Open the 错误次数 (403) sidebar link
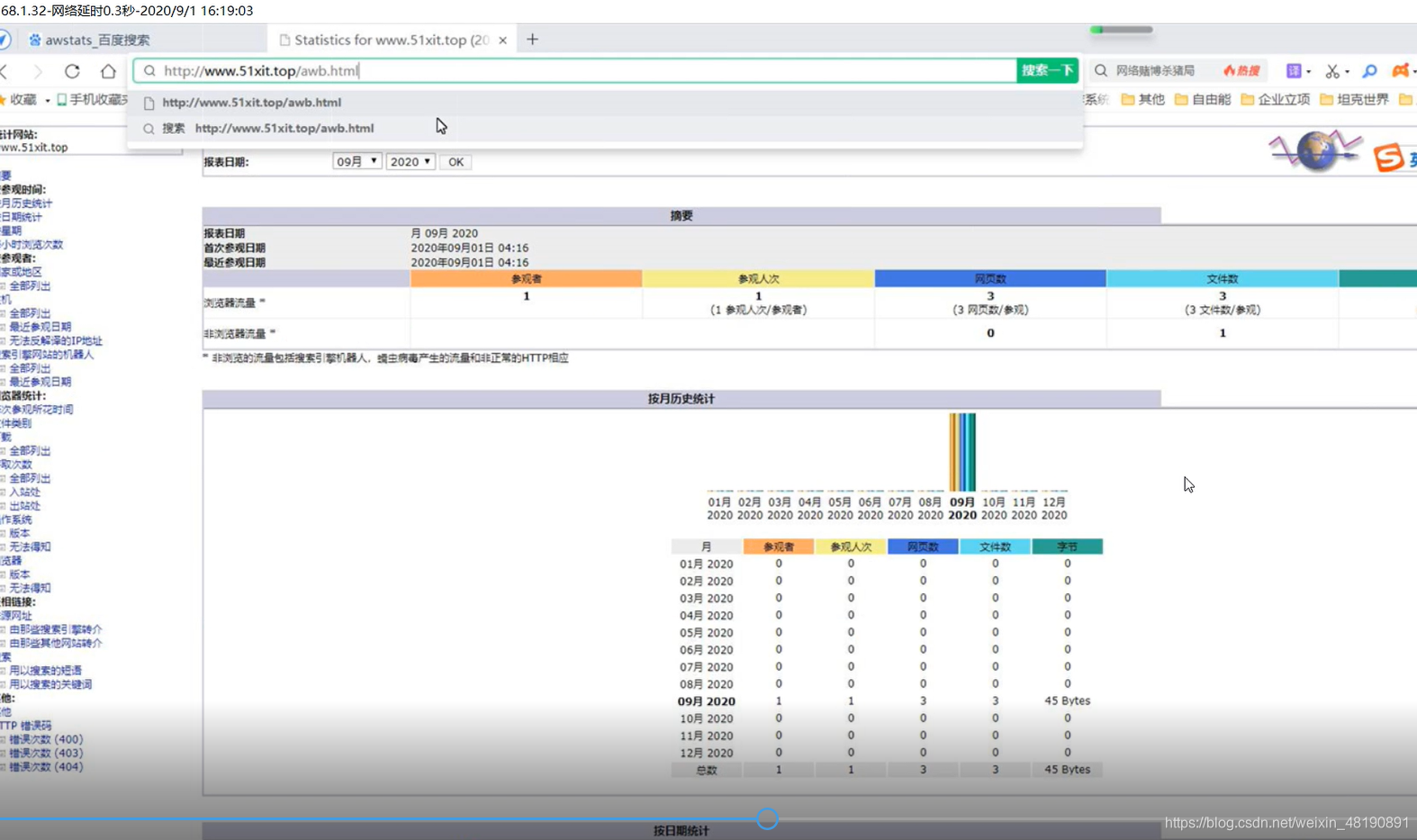The height and width of the screenshot is (840, 1417). click(46, 753)
